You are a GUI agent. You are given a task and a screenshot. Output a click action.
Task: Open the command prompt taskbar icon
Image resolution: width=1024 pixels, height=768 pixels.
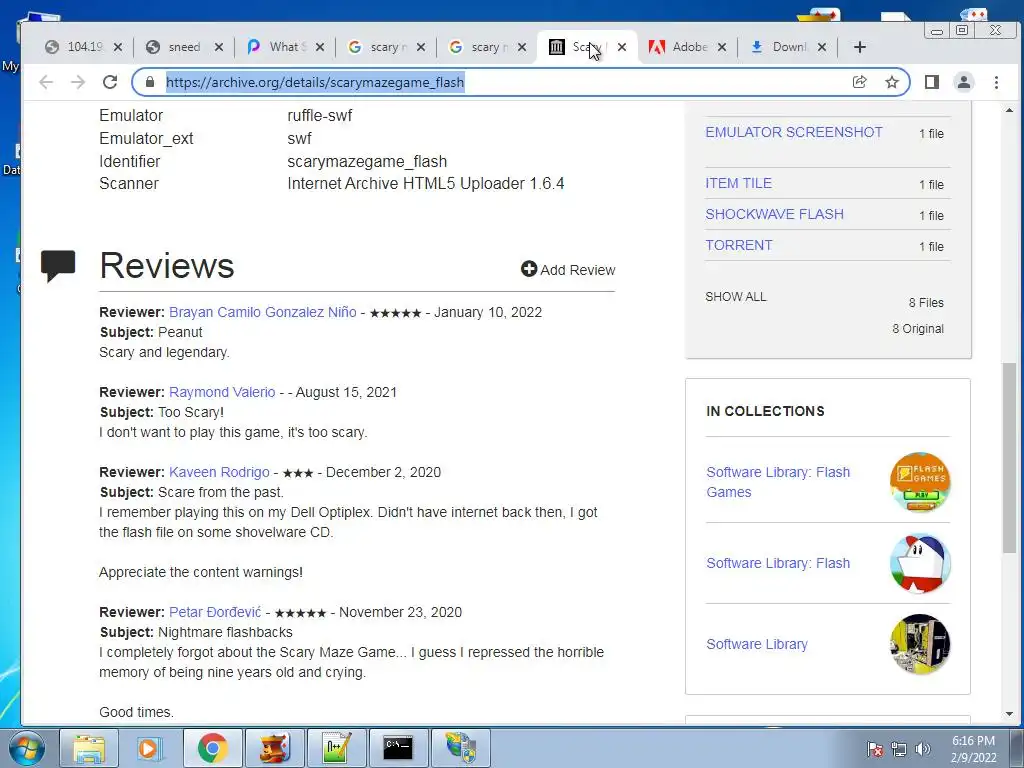tap(398, 748)
